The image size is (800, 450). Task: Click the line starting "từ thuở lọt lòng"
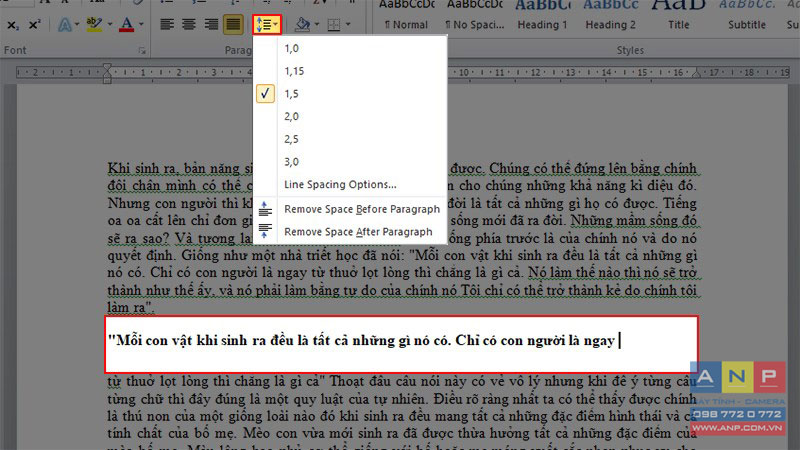[402, 382]
